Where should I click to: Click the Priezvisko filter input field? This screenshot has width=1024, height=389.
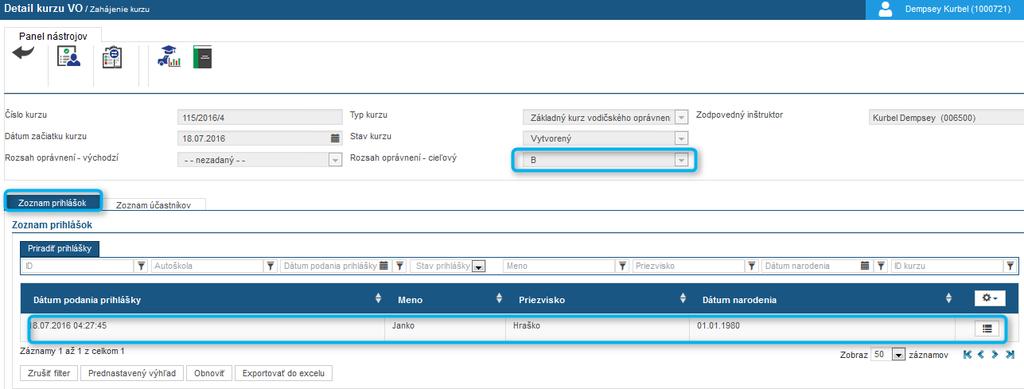click(x=689, y=266)
